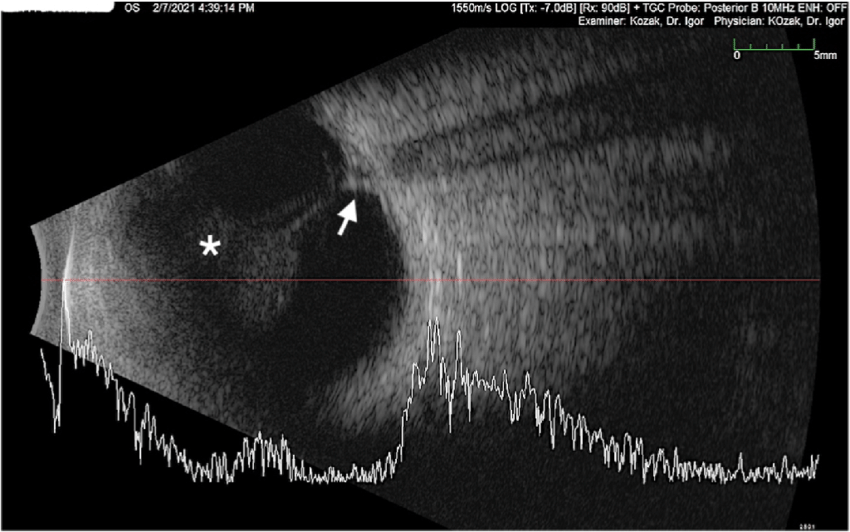The height and width of the screenshot is (532, 850).
Task: Click the 1550m/s velocity setting text
Action: tap(474, 8)
